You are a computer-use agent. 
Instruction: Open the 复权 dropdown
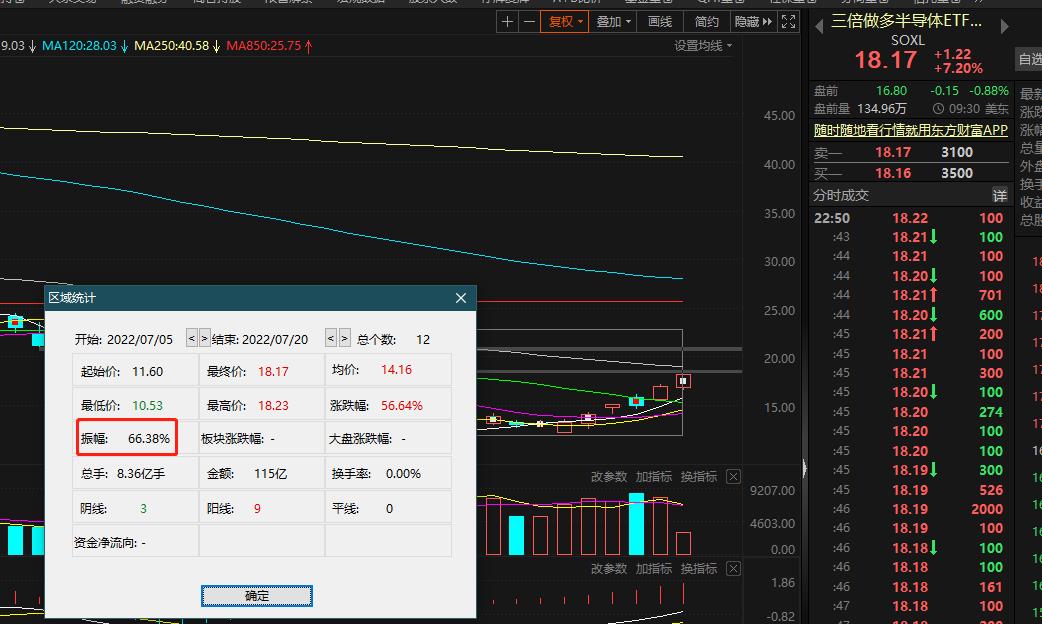click(565, 21)
